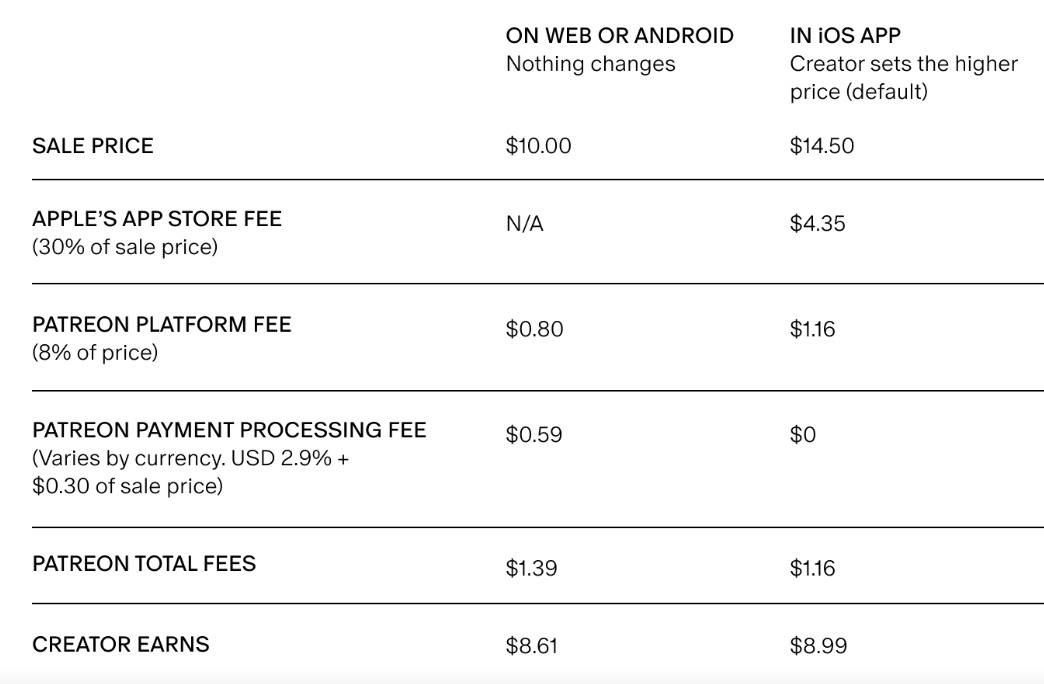Viewport: 1044px width, 684px height.
Task: Click the $8.99 creator earnings value
Action: click(x=818, y=646)
